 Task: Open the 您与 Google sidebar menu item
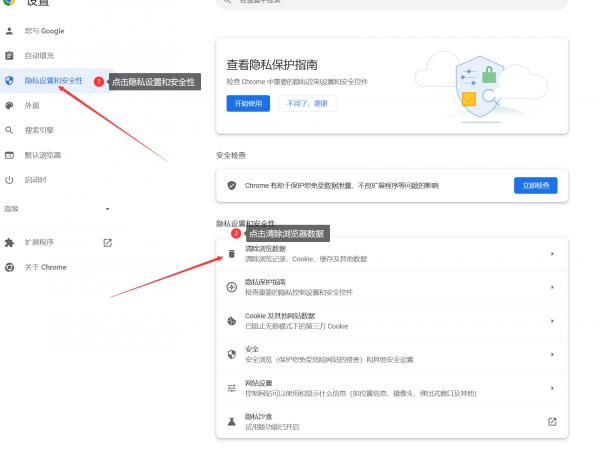tap(44, 31)
